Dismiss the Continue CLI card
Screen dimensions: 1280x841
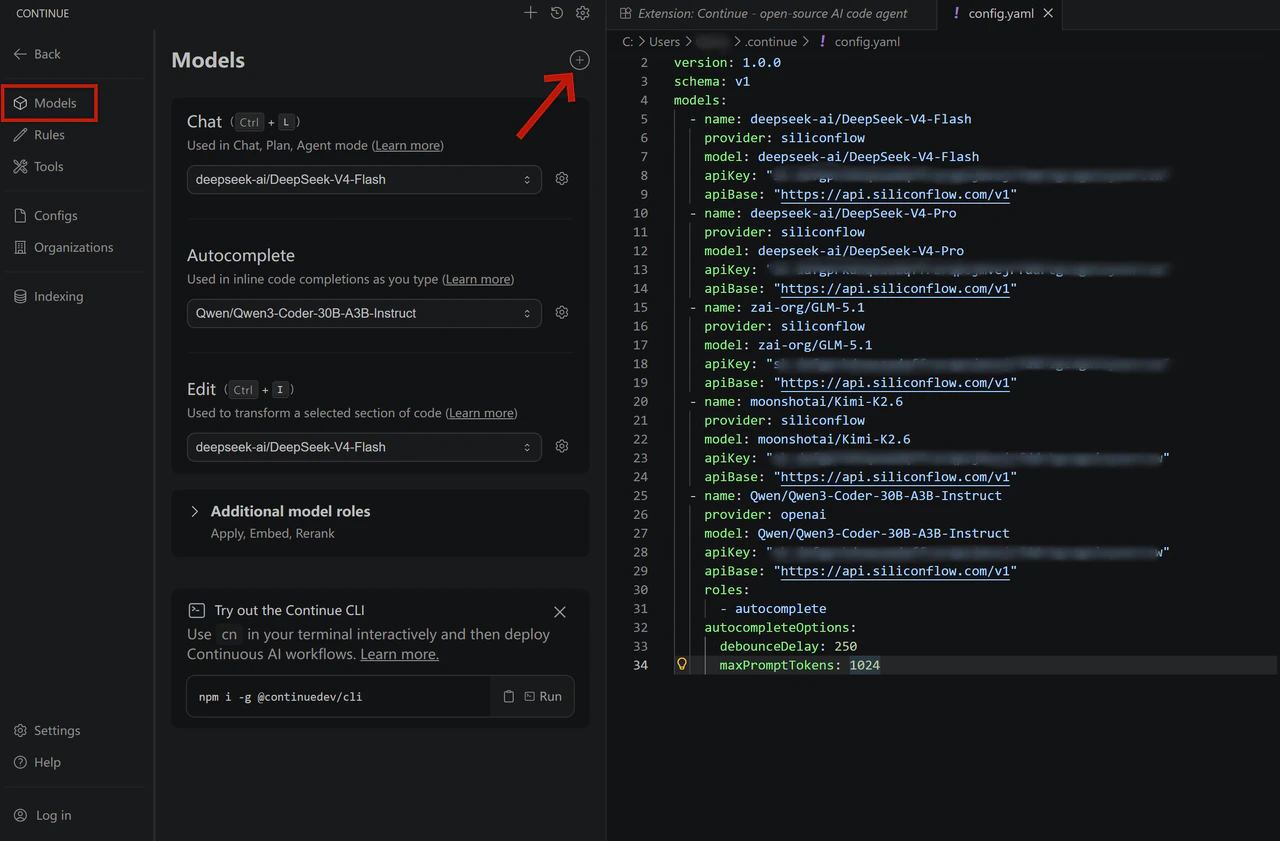point(560,612)
